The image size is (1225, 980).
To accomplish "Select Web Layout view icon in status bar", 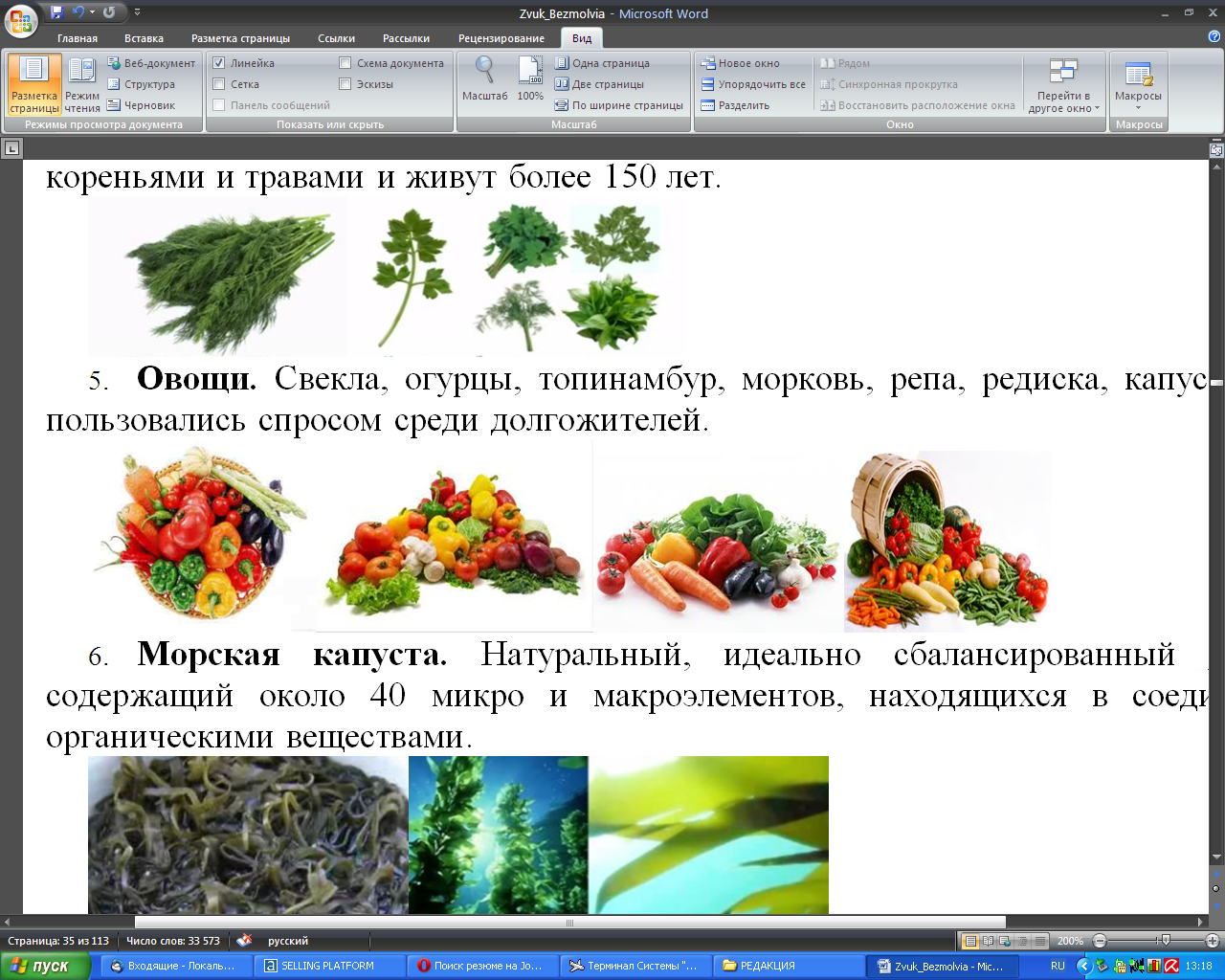I will pos(1005,941).
